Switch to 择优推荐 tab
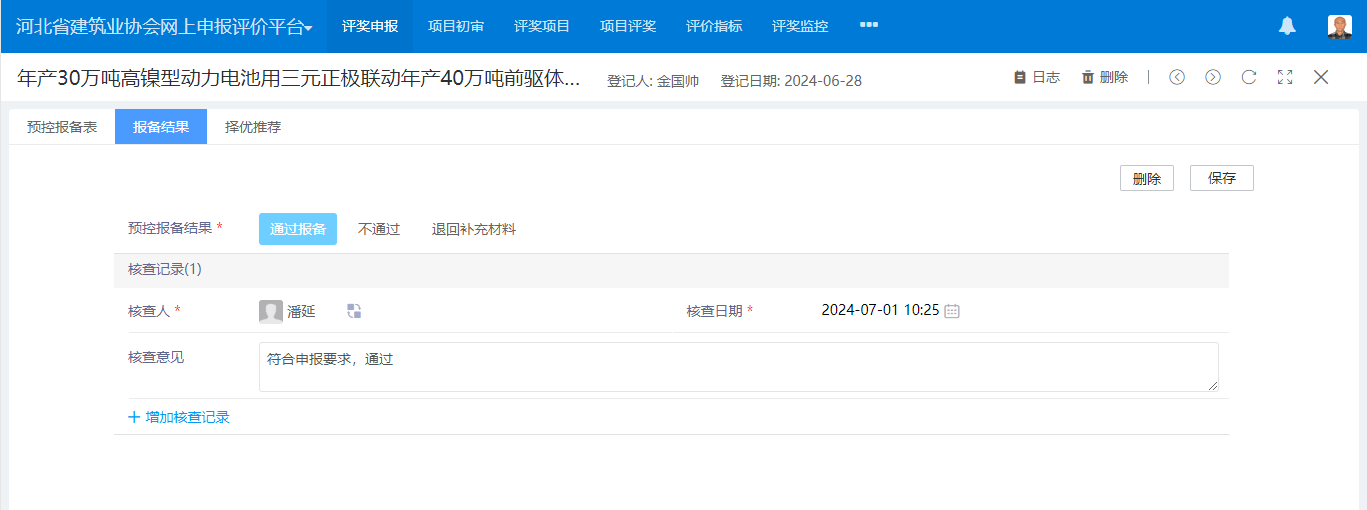The image size is (1367, 510). tap(253, 127)
